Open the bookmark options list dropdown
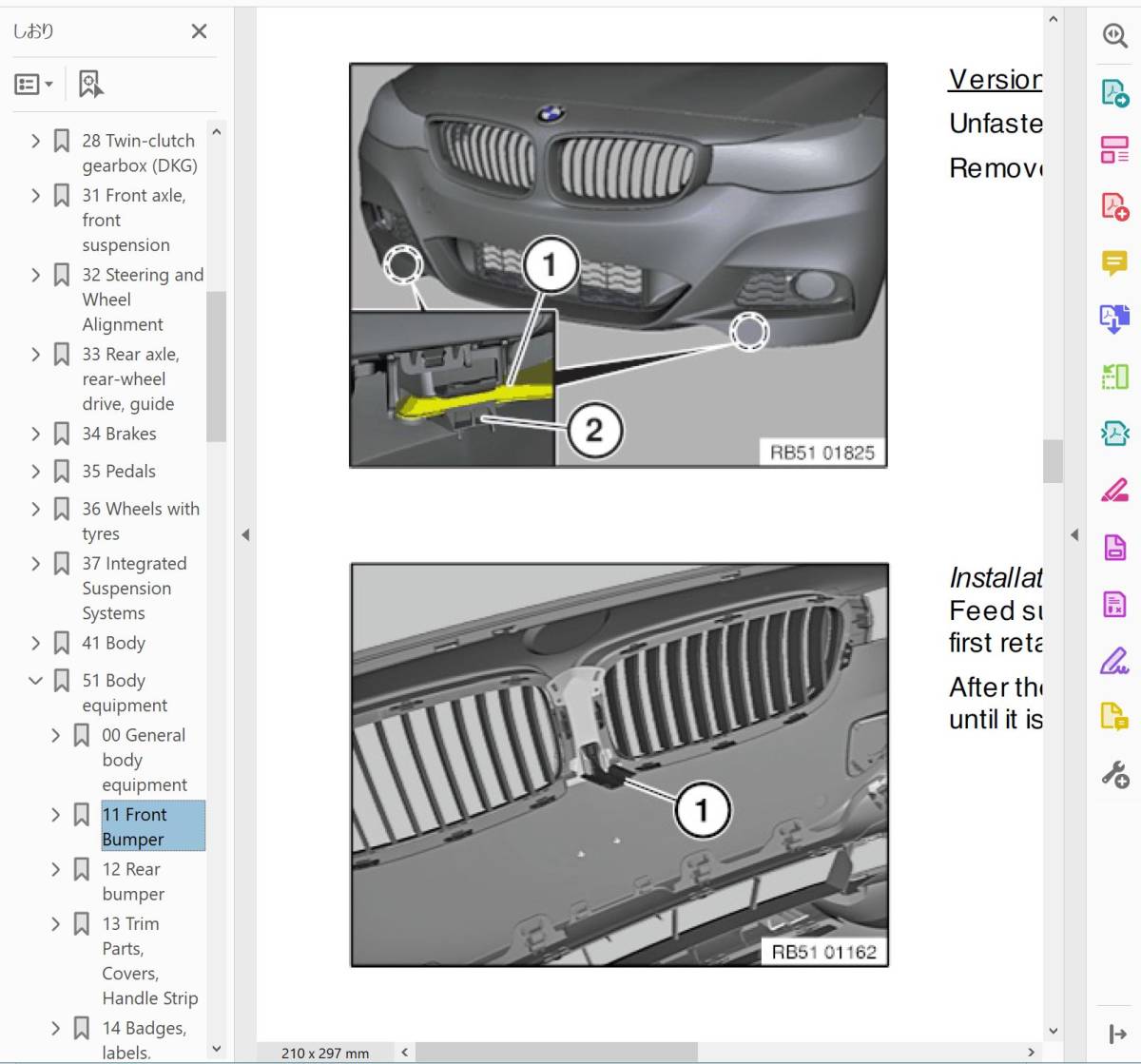The width and height of the screenshot is (1141, 1064). click(x=34, y=85)
